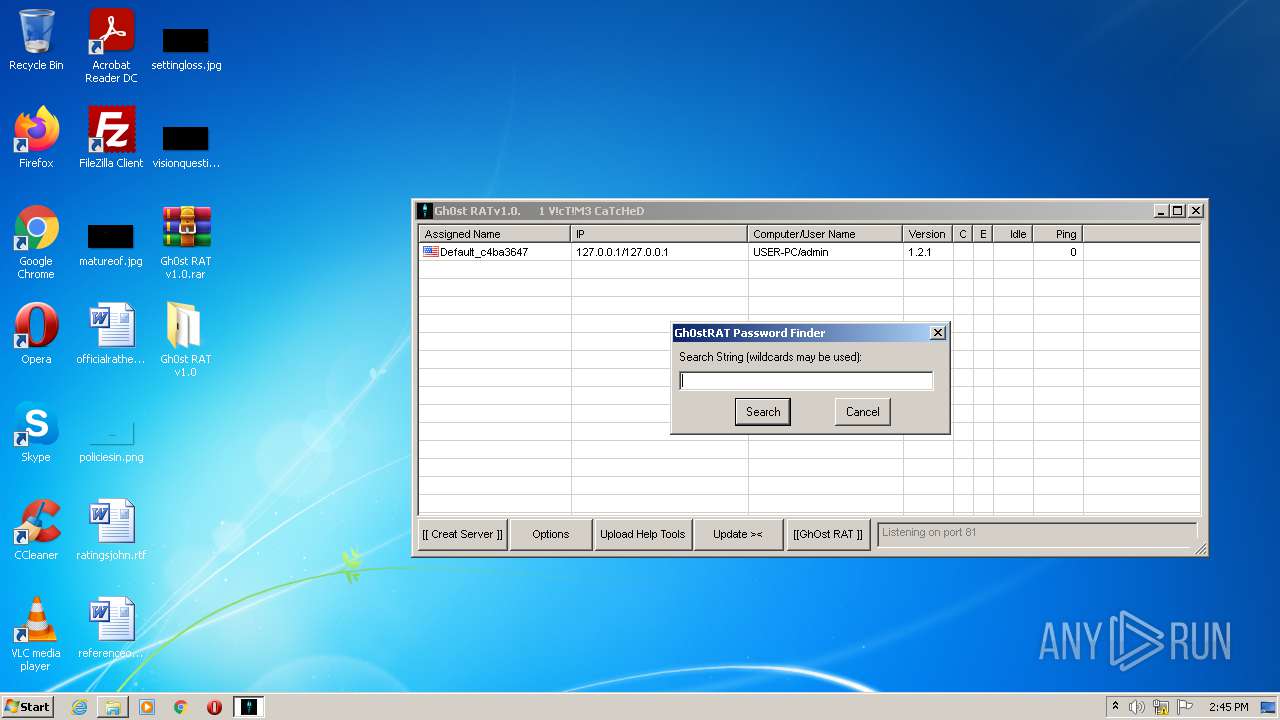Open the Acrobat Reader DC shortcut
1280x720 pixels.
(x=111, y=46)
